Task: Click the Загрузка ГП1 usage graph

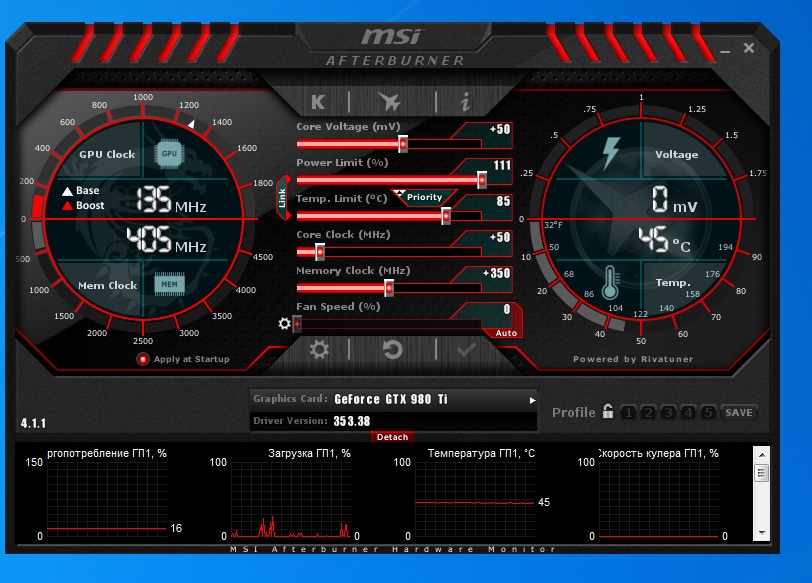Action: click(291, 500)
